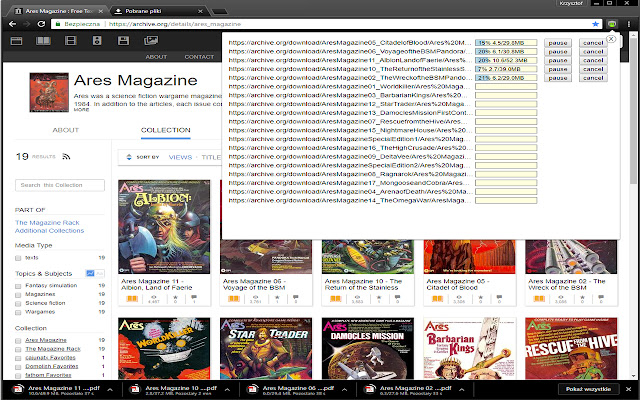This screenshot has width=640, height=400.
Task: Go back with the browser back arrow
Action: click(12, 24)
